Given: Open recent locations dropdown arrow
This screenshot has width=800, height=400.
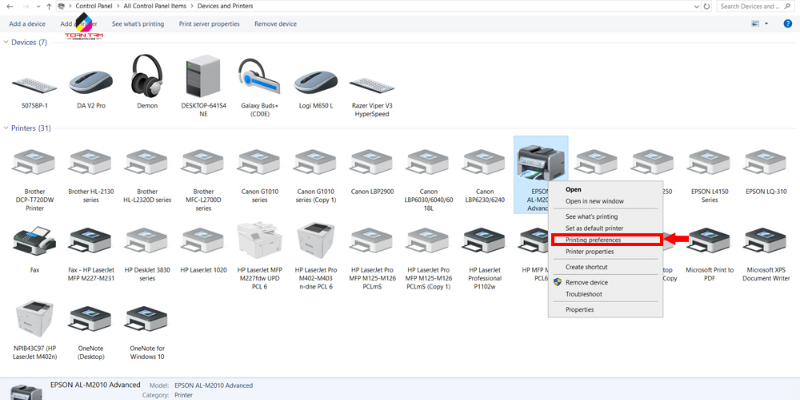Looking at the screenshot, I should 36,7.
